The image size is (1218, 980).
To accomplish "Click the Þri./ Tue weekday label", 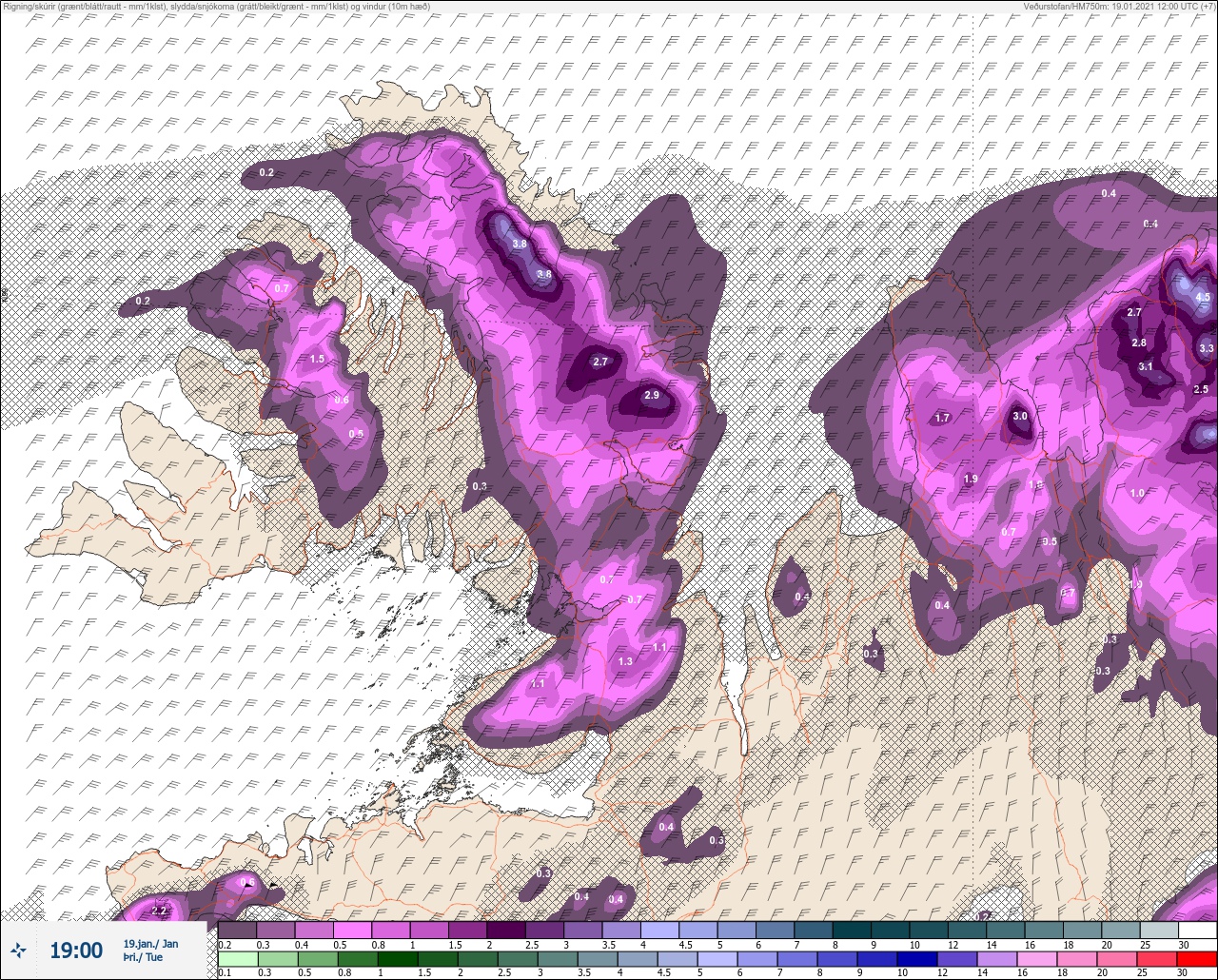I will 143,957.
